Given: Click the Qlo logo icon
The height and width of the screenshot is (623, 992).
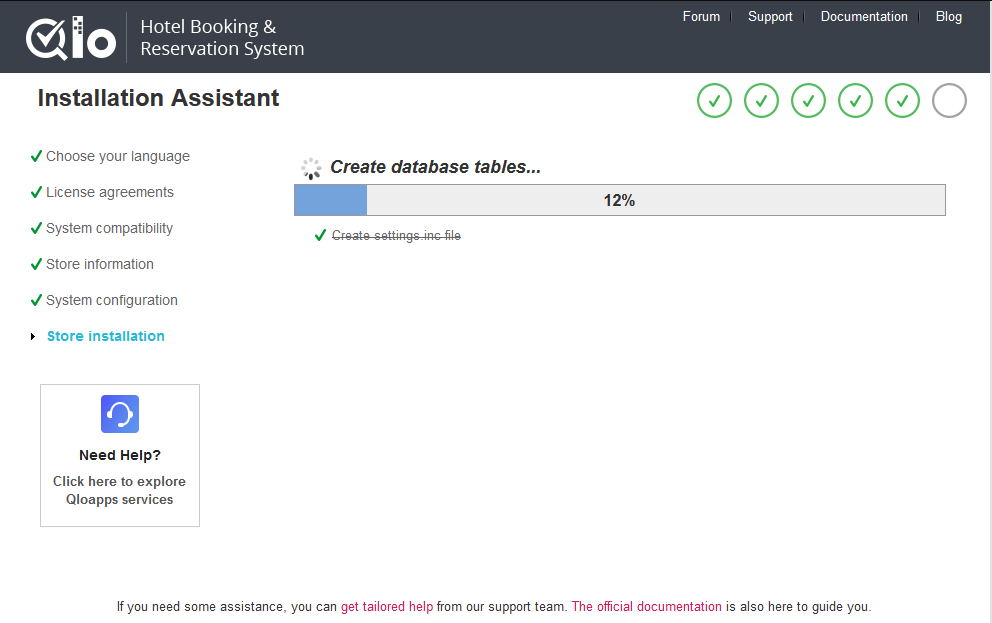Looking at the screenshot, I should (70, 37).
